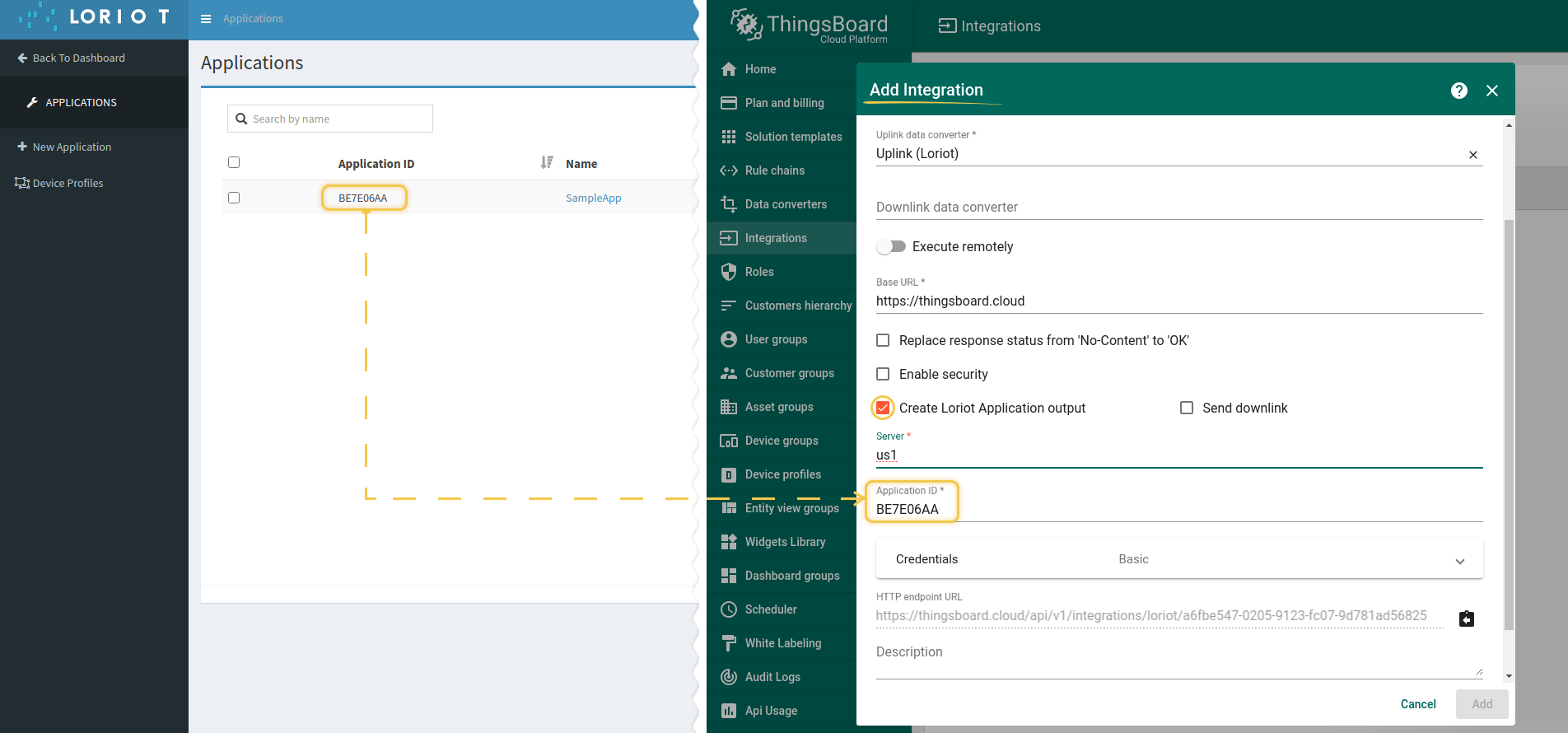Click the Back To Dashboard arrow icon
Viewport: 1568px width, 733px height.
point(22,58)
